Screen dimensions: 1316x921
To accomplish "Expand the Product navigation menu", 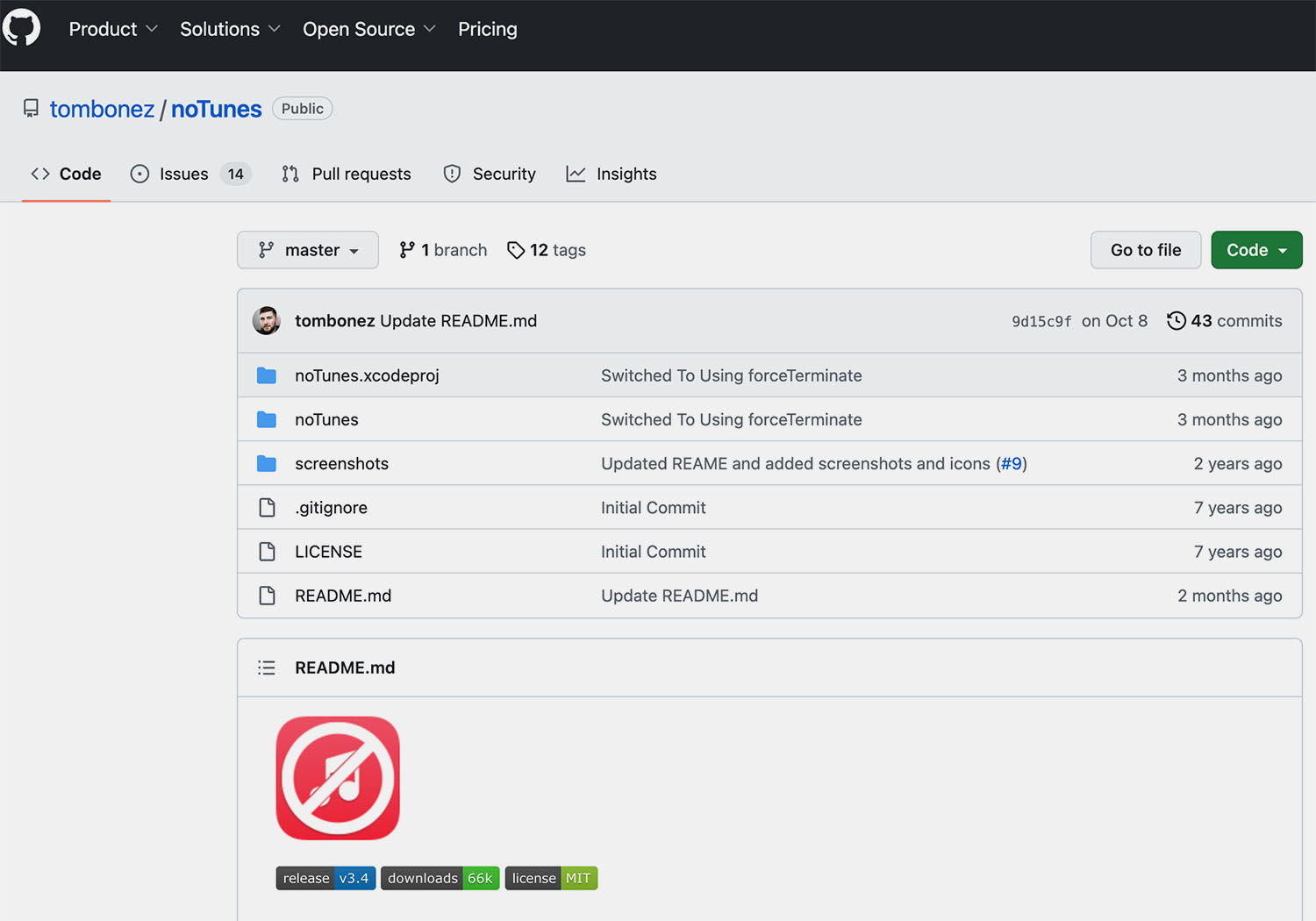I will (113, 29).
